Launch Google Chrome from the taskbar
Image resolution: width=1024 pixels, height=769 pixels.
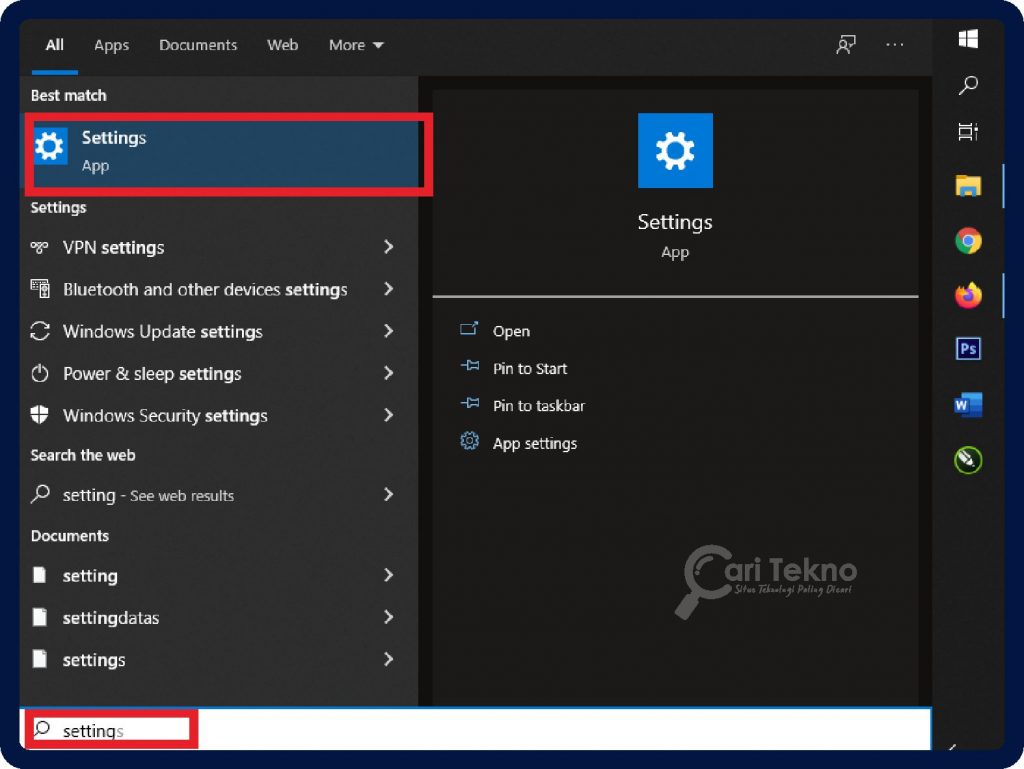968,241
